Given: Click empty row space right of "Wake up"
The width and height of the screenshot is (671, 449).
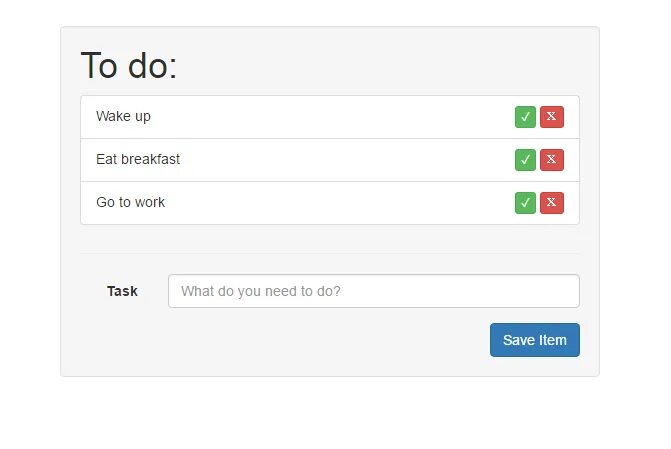Looking at the screenshot, I should [332, 117].
